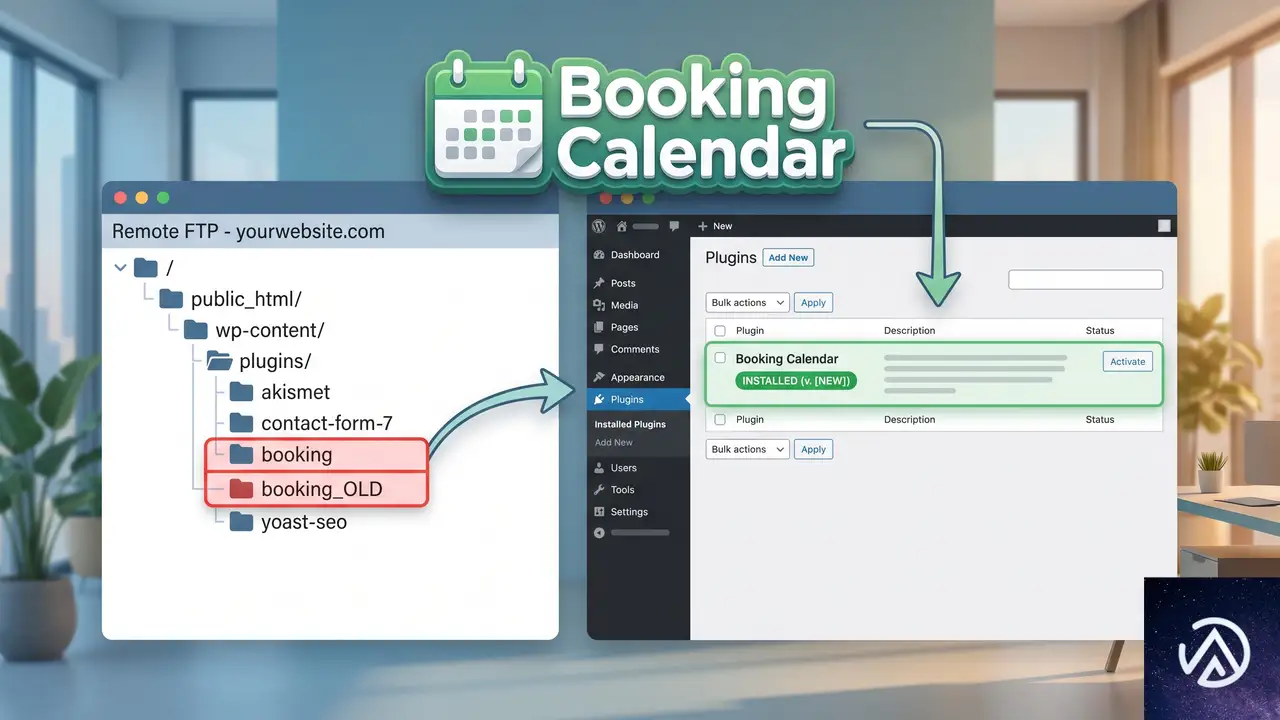Viewport: 1280px width, 720px height.
Task: Select the contact-form-7 folder
Action: point(306,423)
